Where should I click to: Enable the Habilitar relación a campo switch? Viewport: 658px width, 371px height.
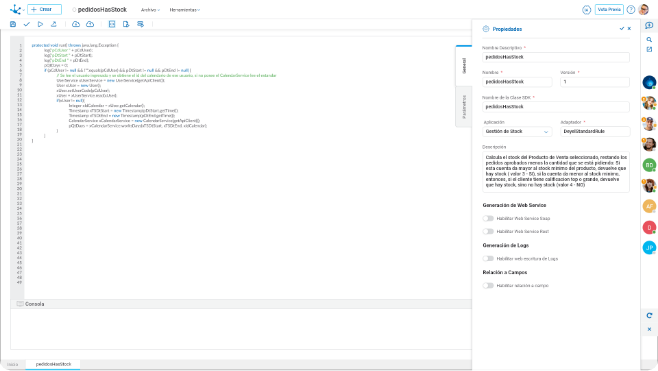488,285
